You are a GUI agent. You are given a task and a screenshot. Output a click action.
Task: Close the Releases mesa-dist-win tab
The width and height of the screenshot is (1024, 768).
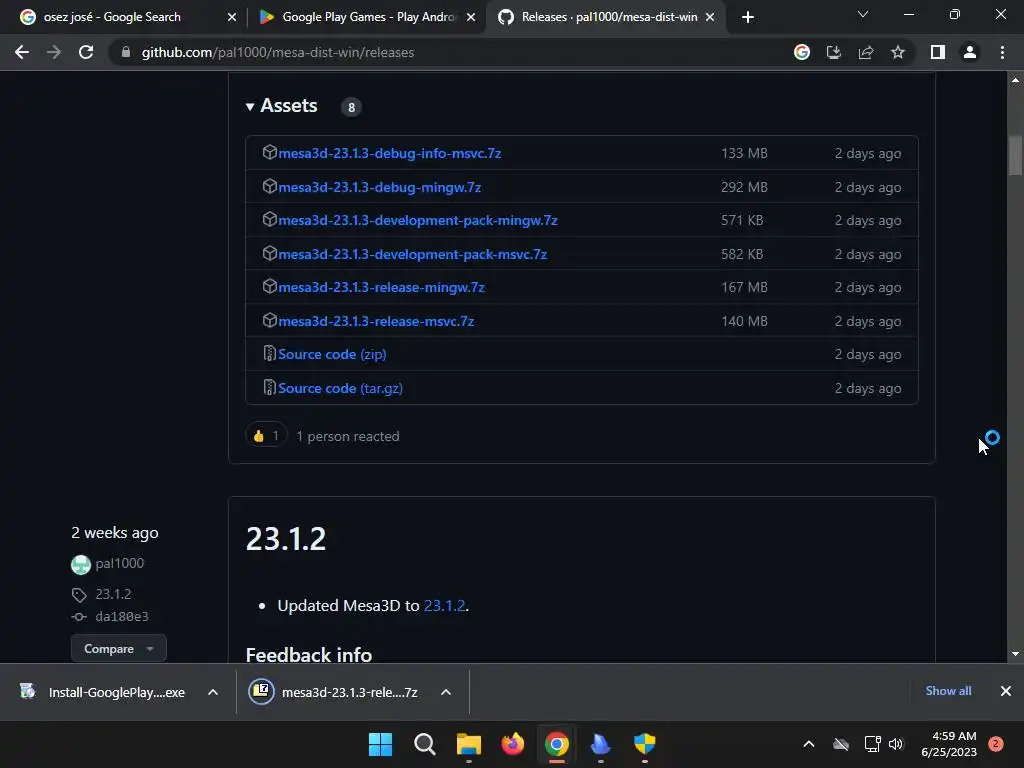coord(710,17)
